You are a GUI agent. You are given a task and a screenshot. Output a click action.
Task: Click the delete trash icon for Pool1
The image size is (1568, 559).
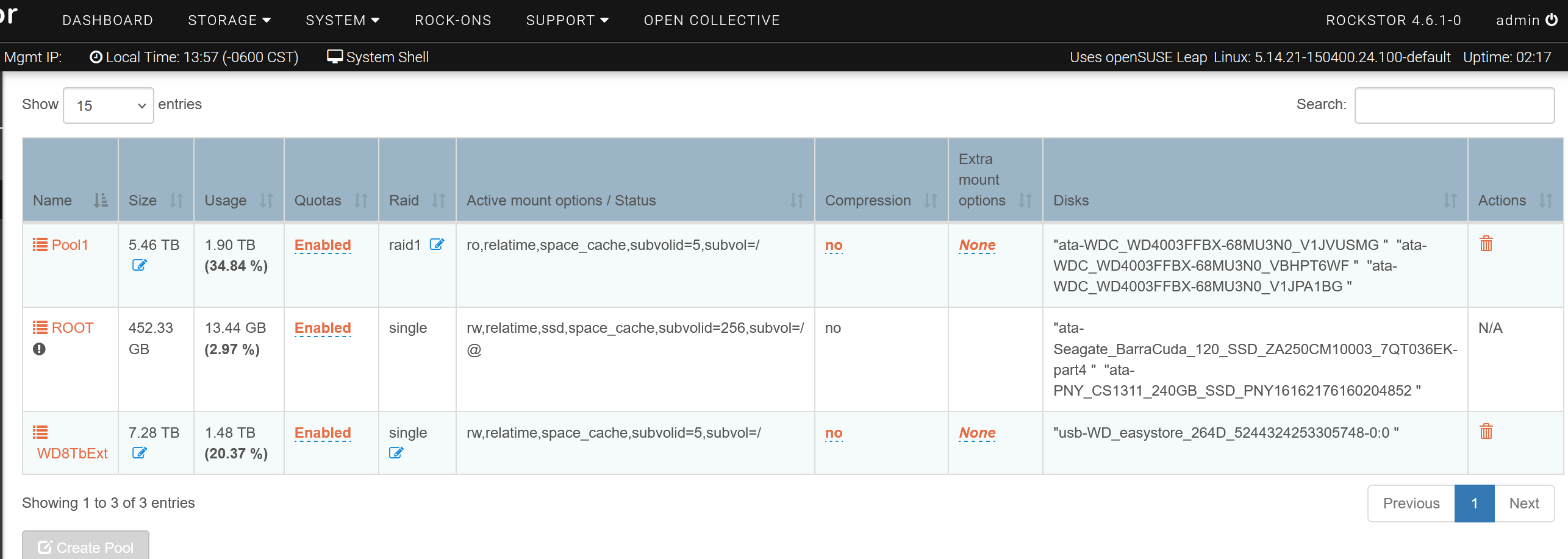pyautogui.click(x=1486, y=244)
